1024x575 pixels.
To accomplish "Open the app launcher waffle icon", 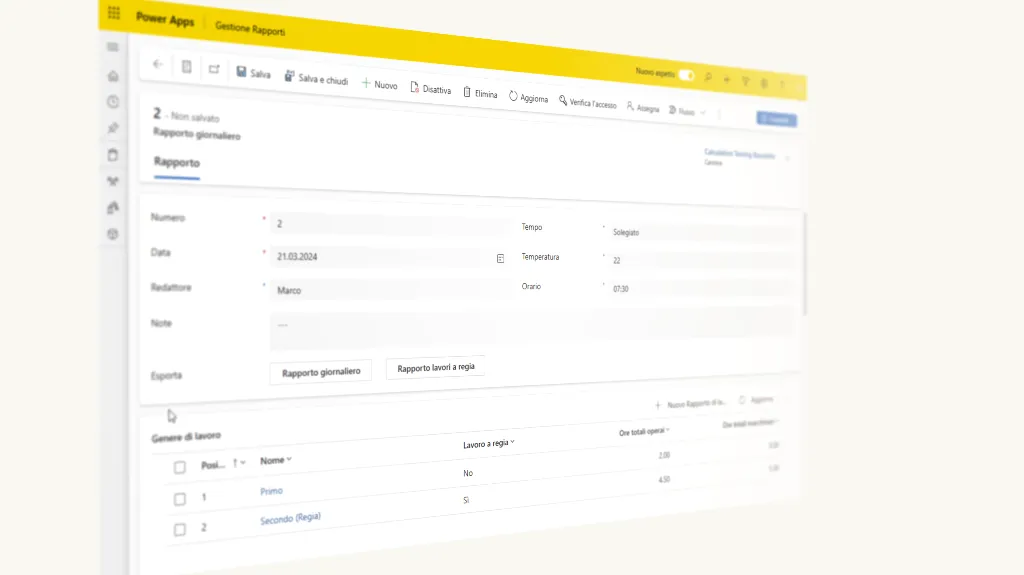I will pyautogui.click(x=114, y=13).
